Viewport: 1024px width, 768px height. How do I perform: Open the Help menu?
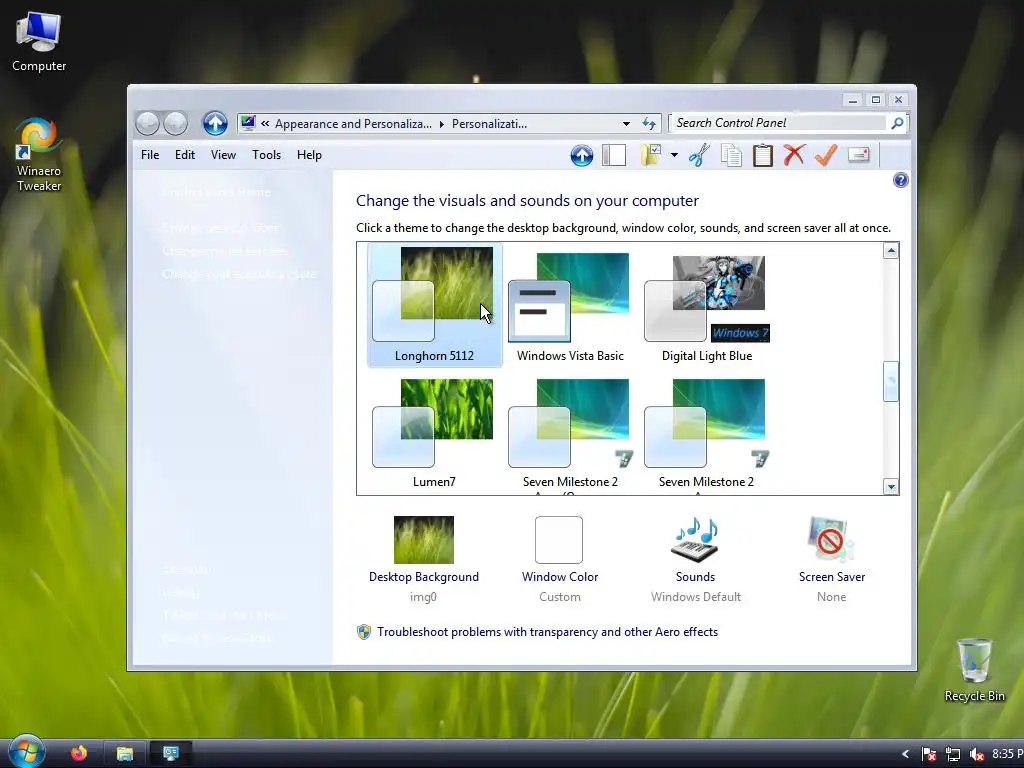[309, 155]
